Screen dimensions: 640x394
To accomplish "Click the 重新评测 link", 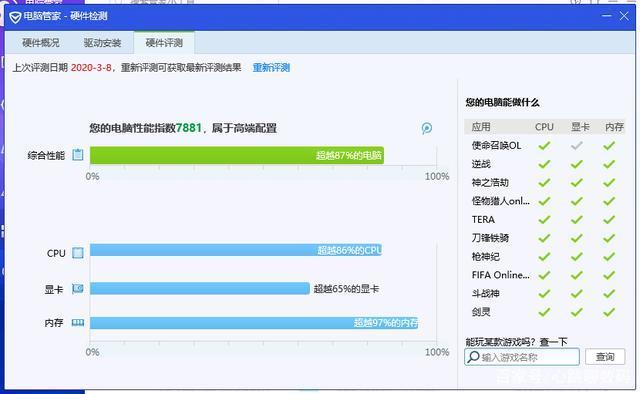I will [x=271, y=67].
